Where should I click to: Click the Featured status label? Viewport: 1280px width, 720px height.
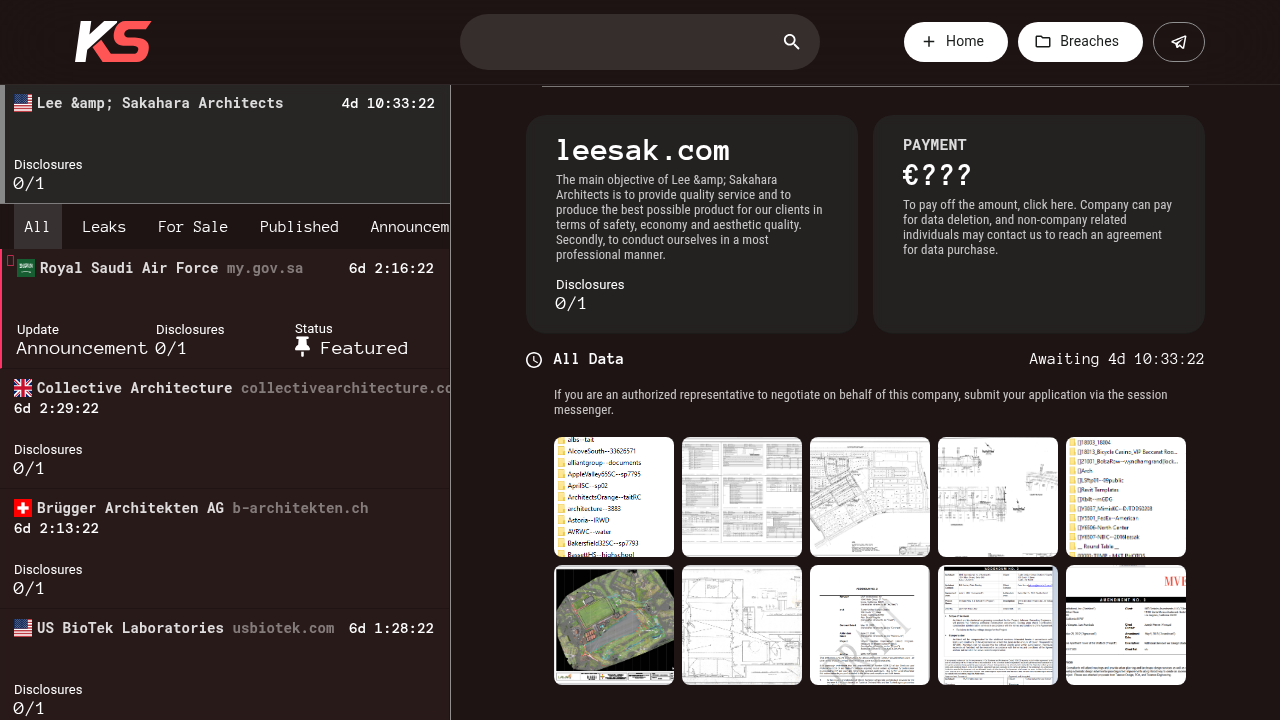364,348
